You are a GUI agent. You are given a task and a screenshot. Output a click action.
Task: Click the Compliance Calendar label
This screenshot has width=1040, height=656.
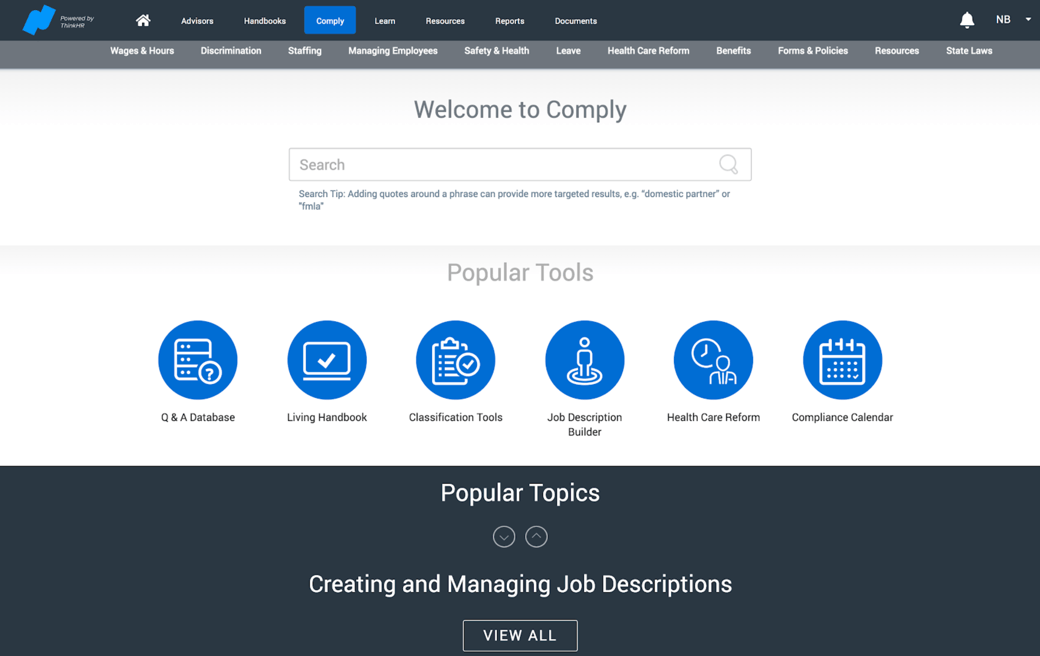click(x=842, y=417)
